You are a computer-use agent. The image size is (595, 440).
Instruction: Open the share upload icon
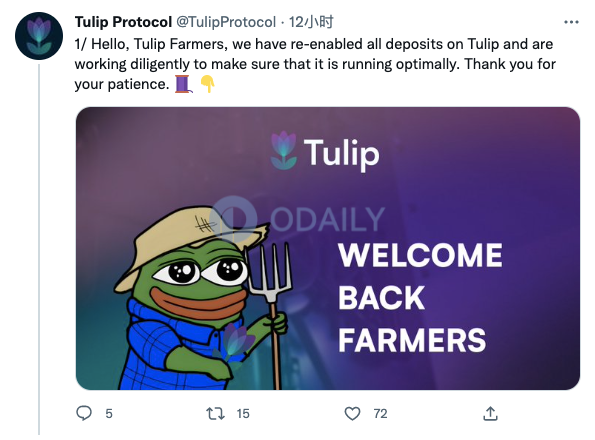pos(490,413)
